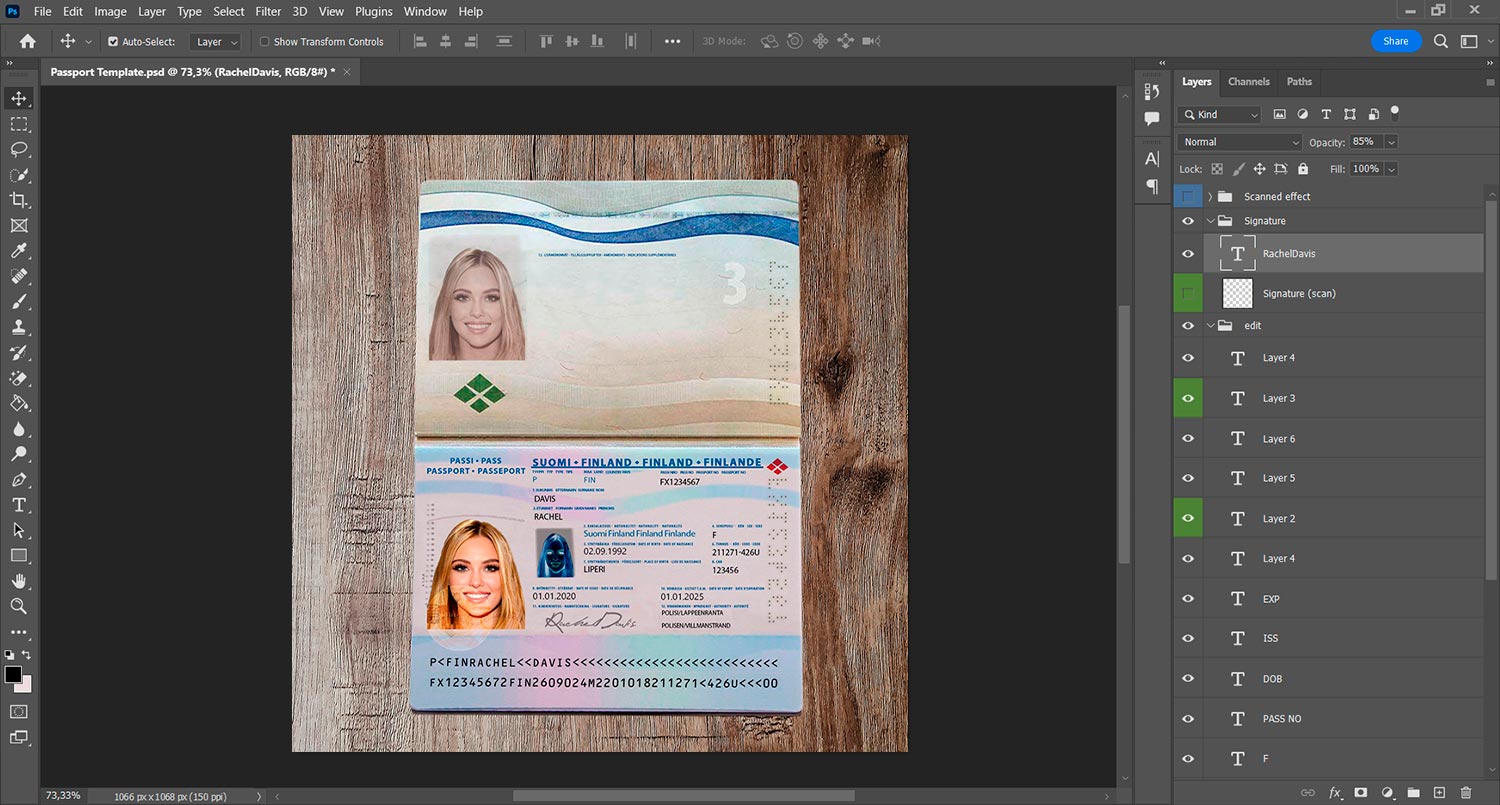The height and width of the screenshot is (805, 1500).
Task: Hide the Layer 3 layer
Action: pyautogui.click(x=1188, y=398)
